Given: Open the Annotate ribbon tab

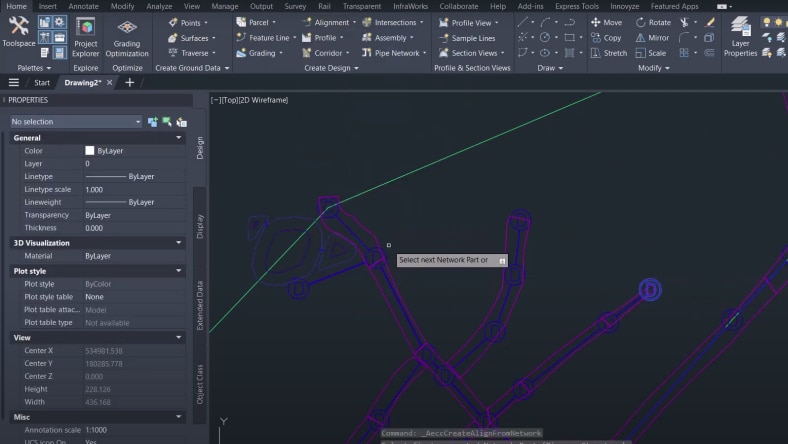Looking at the screenshot, I should tap(83, 6).
